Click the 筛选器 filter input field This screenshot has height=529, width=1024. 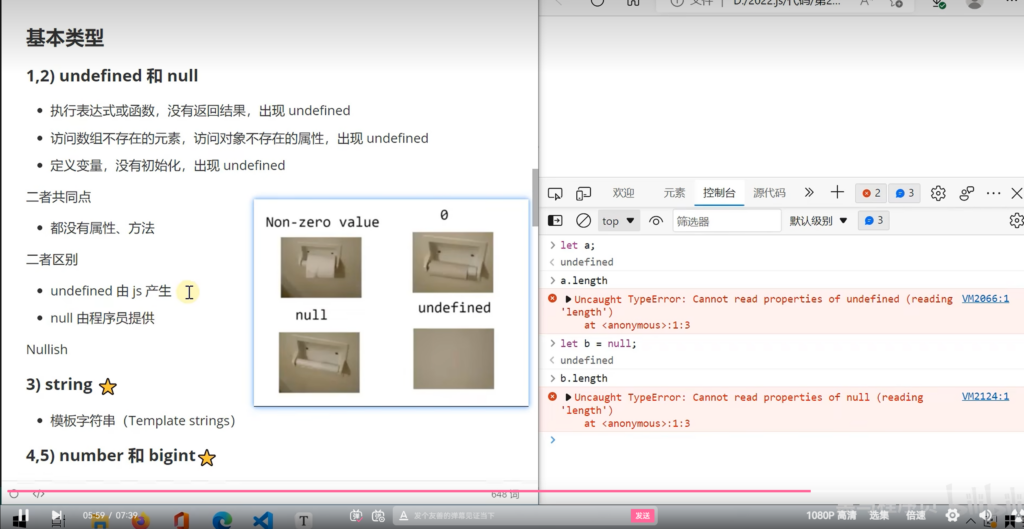click(x=725, y=221)
